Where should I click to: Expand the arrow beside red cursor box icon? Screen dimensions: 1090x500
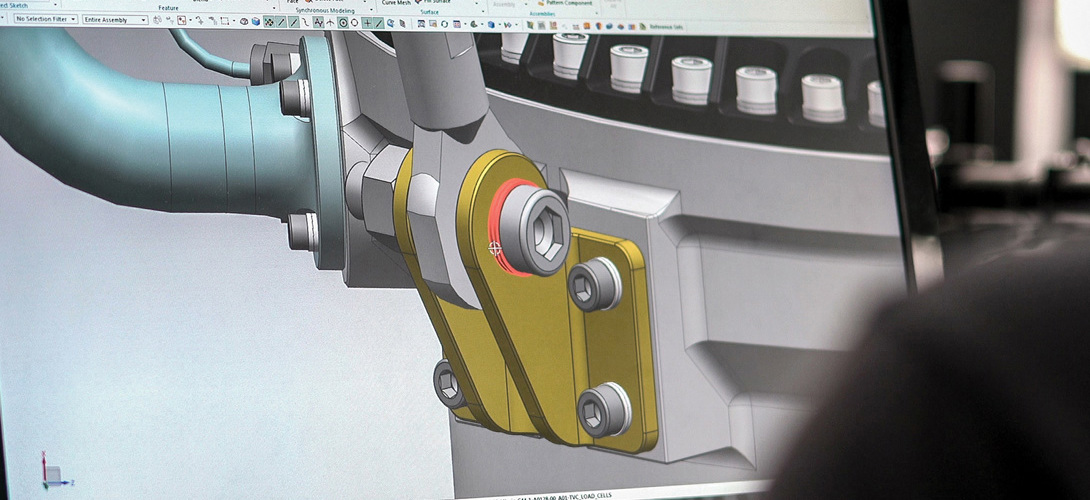(x=190, y=19)
